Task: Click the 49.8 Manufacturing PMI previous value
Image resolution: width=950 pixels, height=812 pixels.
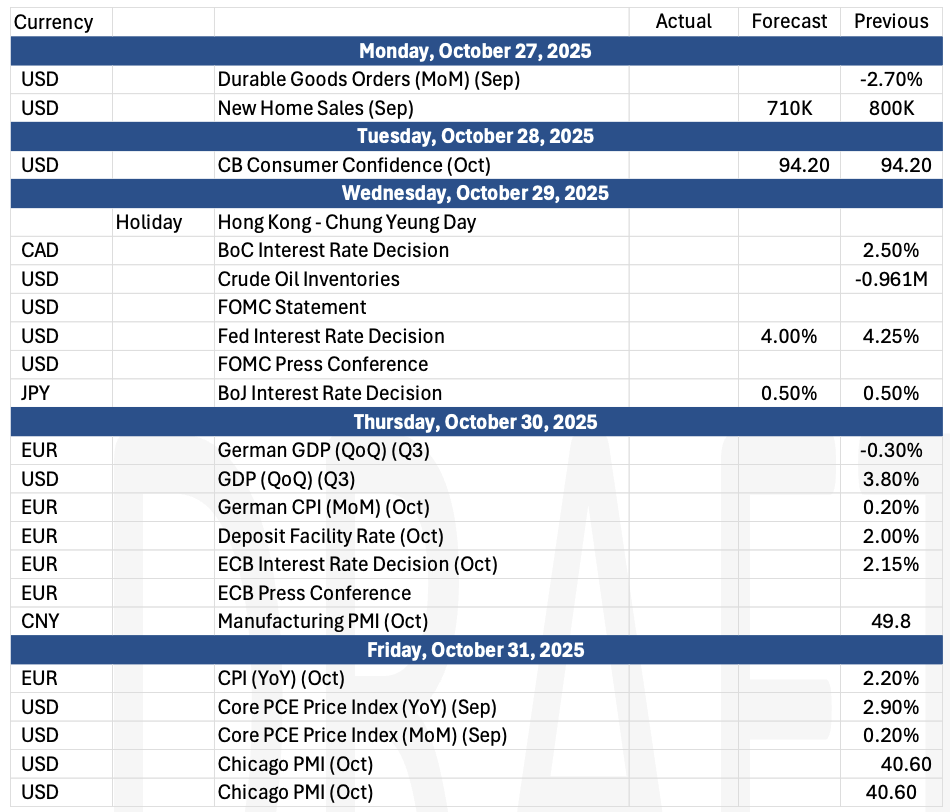Action: (x=891, y=621)
